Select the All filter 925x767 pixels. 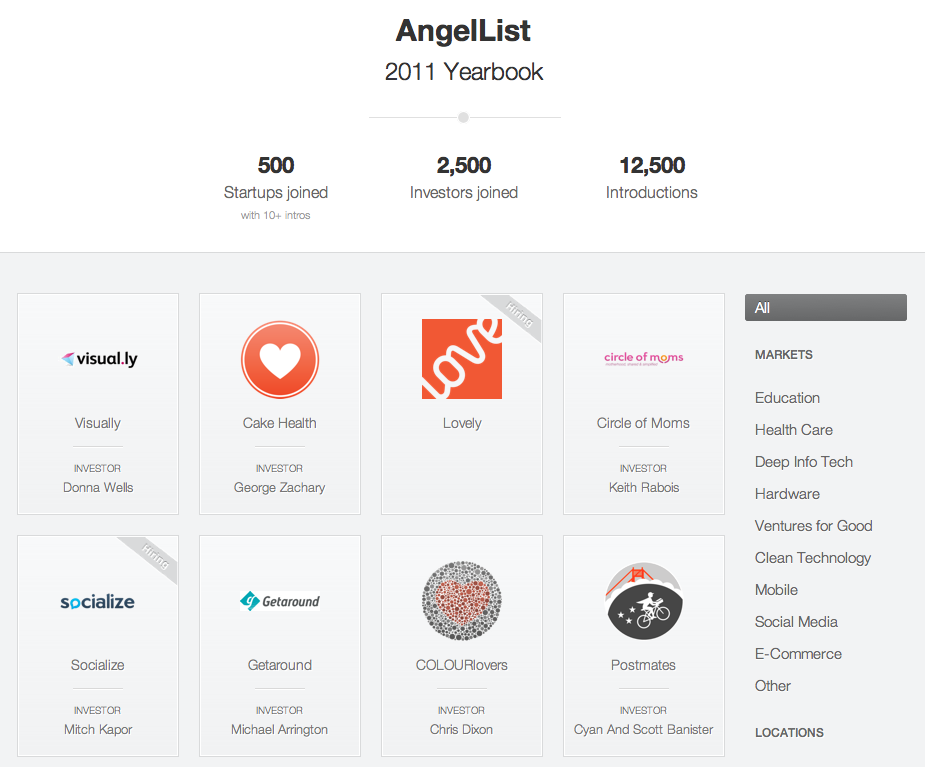(825, 308)
